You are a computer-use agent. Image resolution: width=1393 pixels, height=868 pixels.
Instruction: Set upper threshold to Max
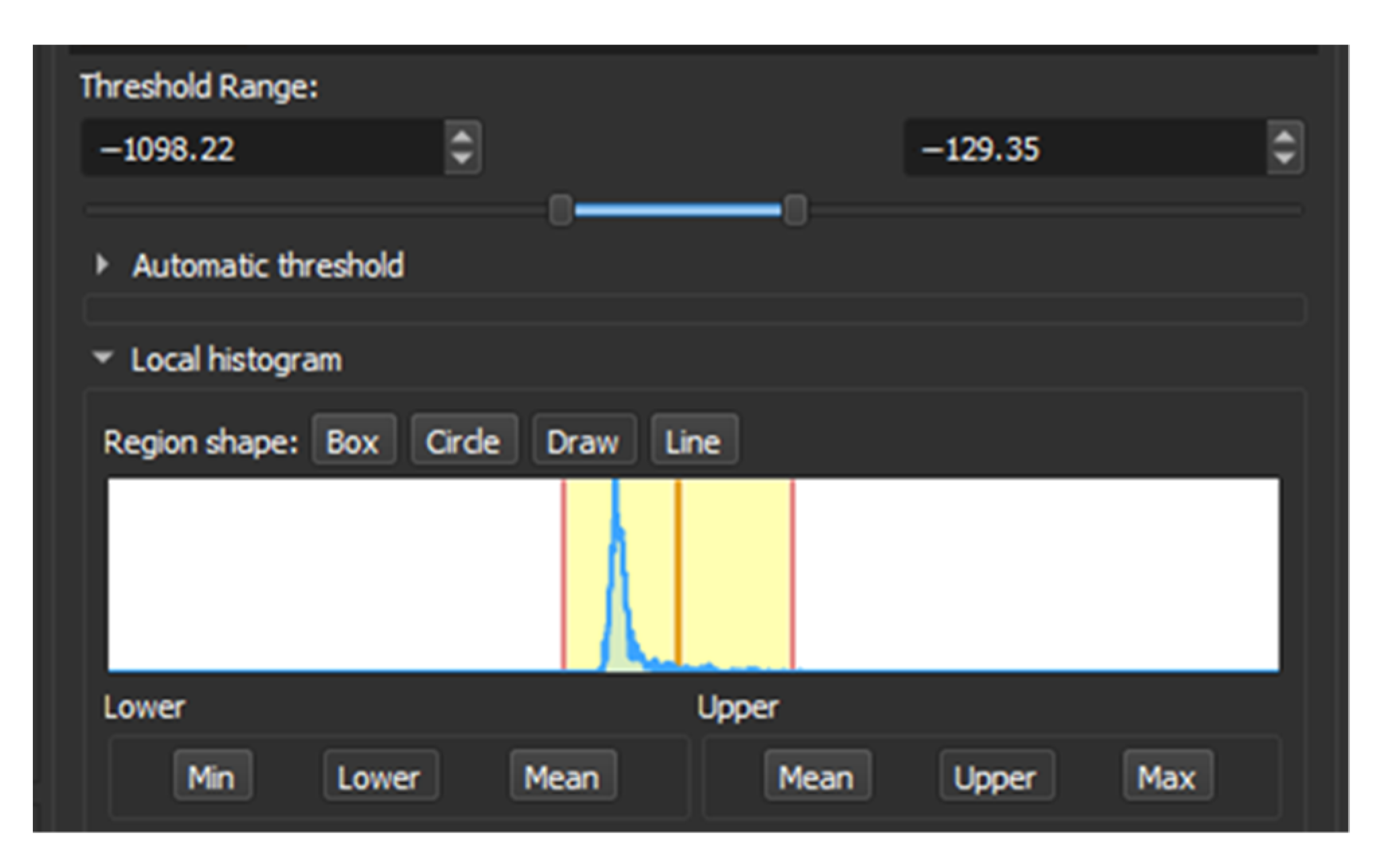coord(1166,777)
